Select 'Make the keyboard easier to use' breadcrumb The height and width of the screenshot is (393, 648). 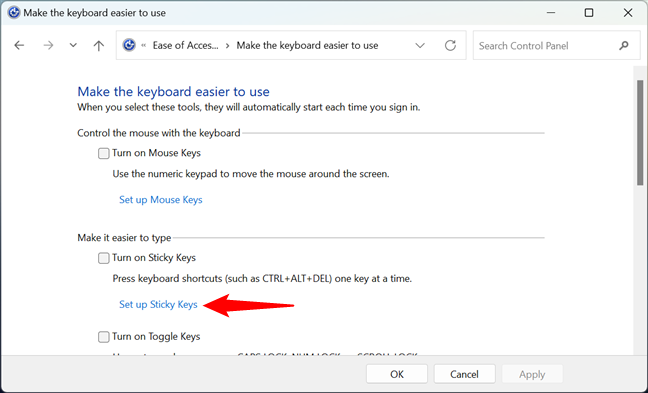307,45
